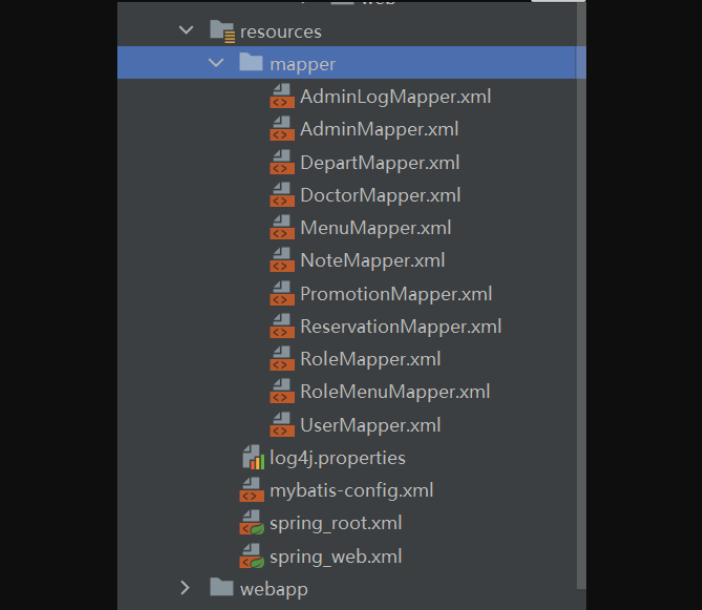Image resolution: width=702 pixels, height=610 pixels.
Task: Collapse the mapper folder chevron
Action: click(x=216, y=64)
